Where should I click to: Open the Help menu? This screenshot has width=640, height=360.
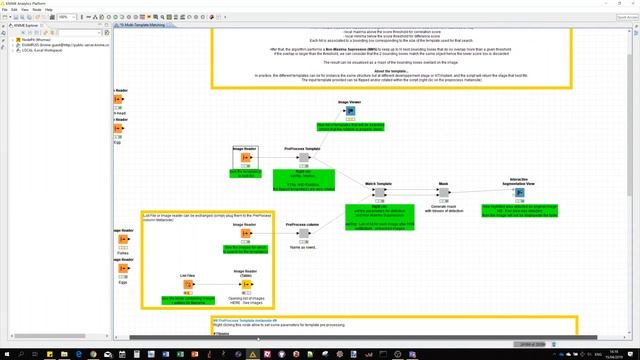point(49,9)
